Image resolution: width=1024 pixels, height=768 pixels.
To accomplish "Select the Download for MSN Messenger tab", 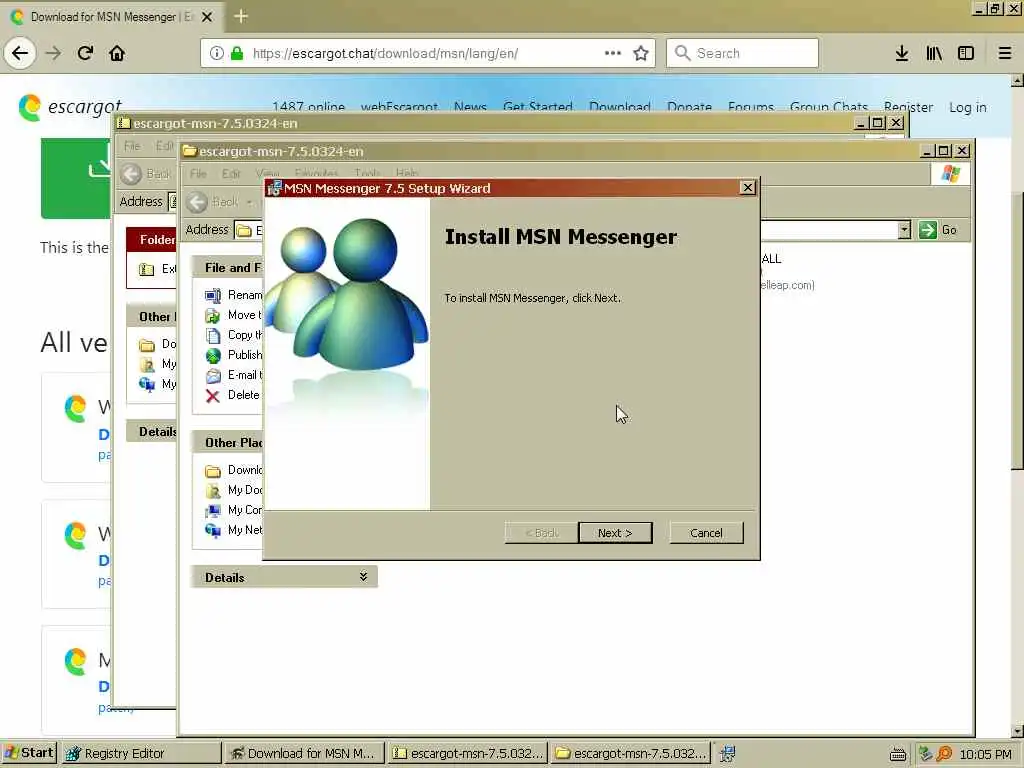I will (112, 16).
